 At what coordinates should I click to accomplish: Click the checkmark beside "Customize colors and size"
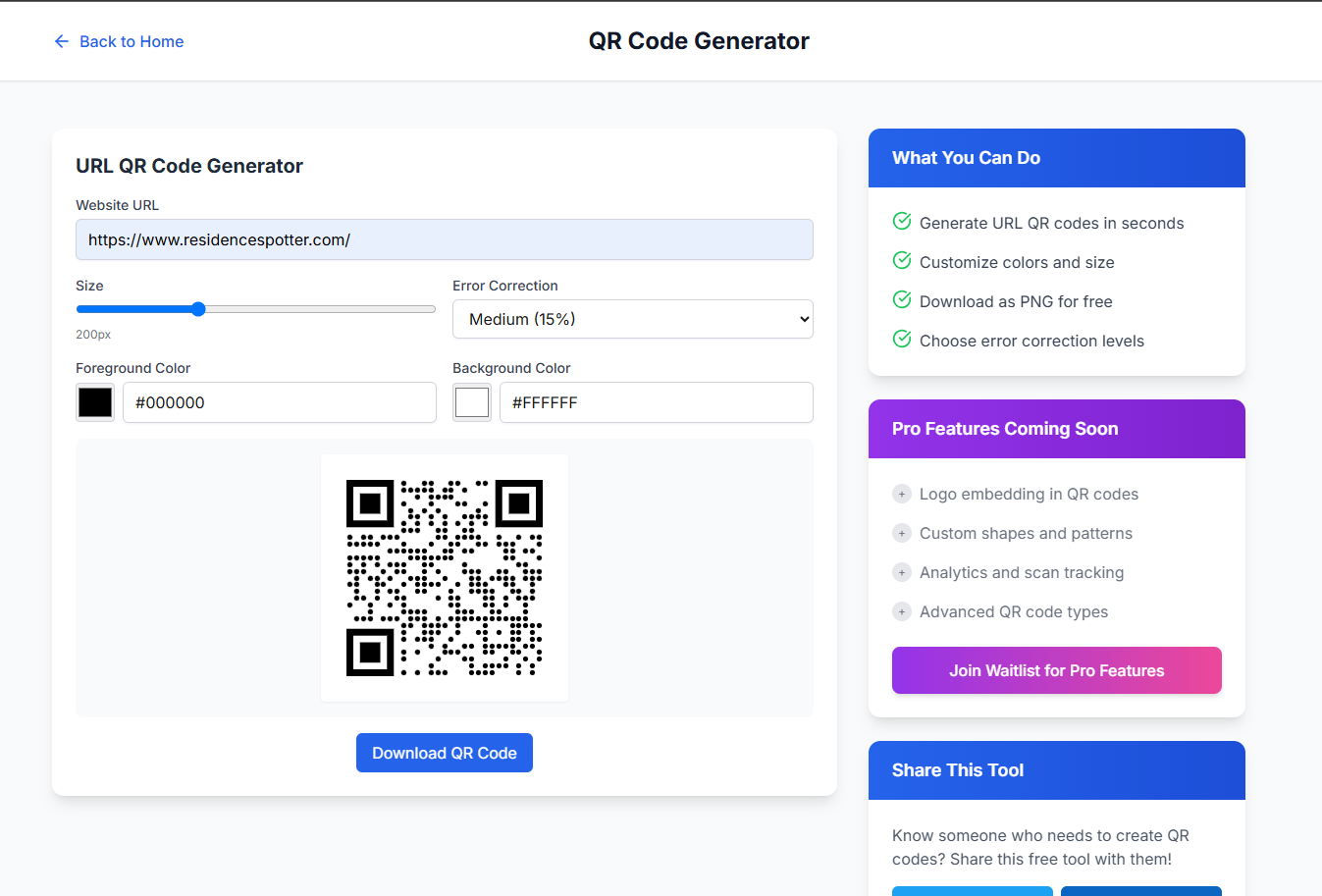pos(901,260)
